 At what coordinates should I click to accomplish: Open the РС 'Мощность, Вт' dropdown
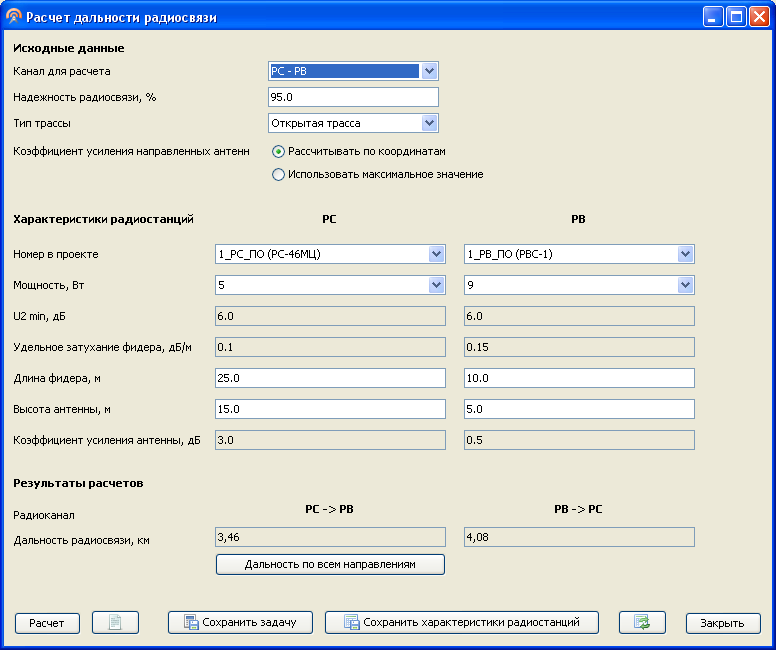point(436,285)
